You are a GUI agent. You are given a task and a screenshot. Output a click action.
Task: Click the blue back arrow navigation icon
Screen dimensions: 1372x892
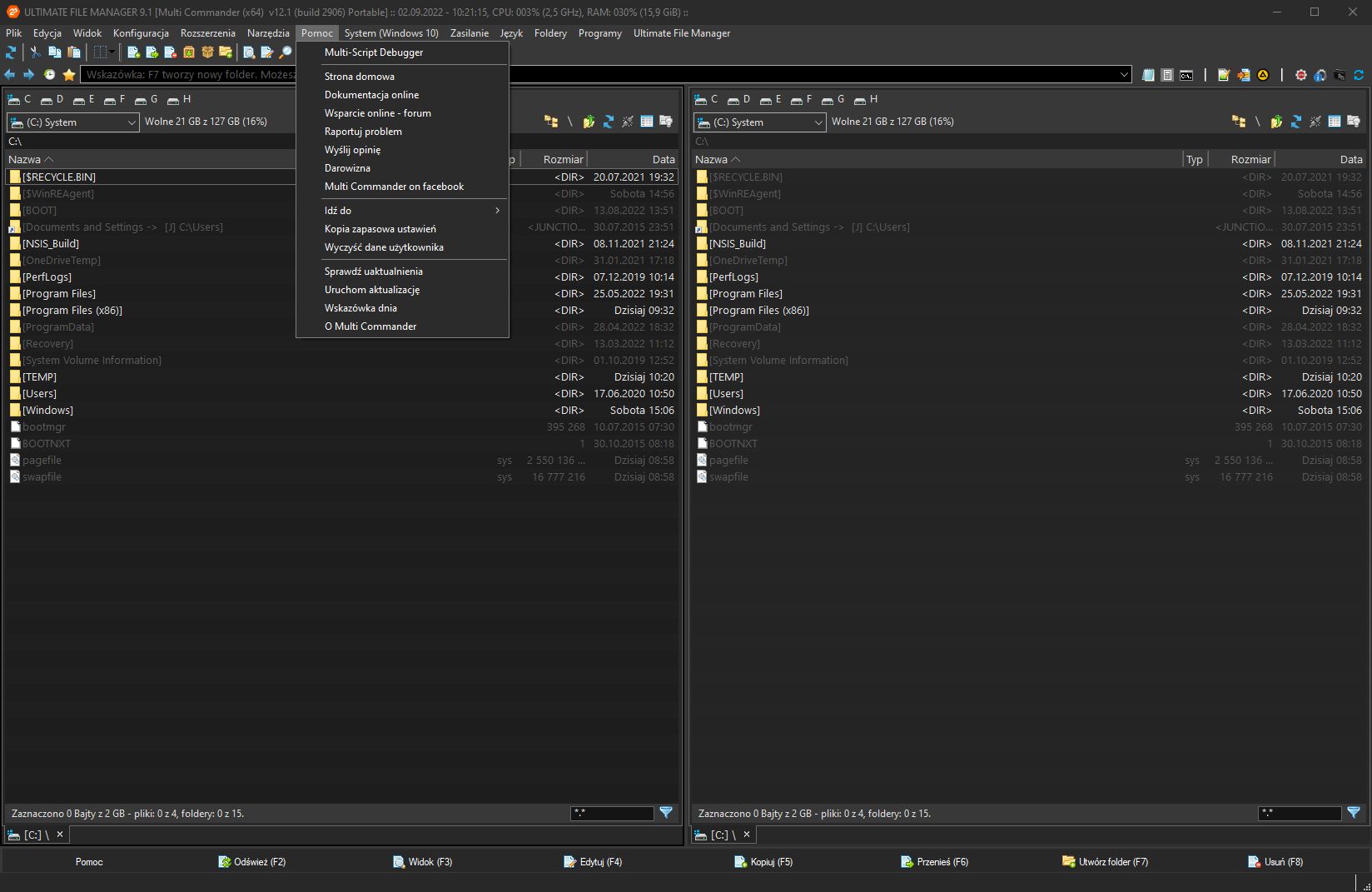click(x=10, y=75)
